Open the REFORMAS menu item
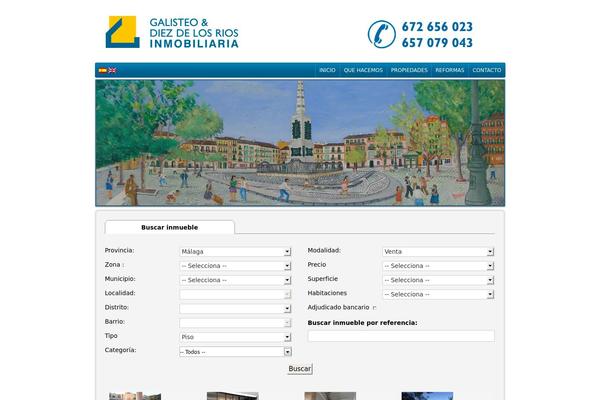 point(450,70)
